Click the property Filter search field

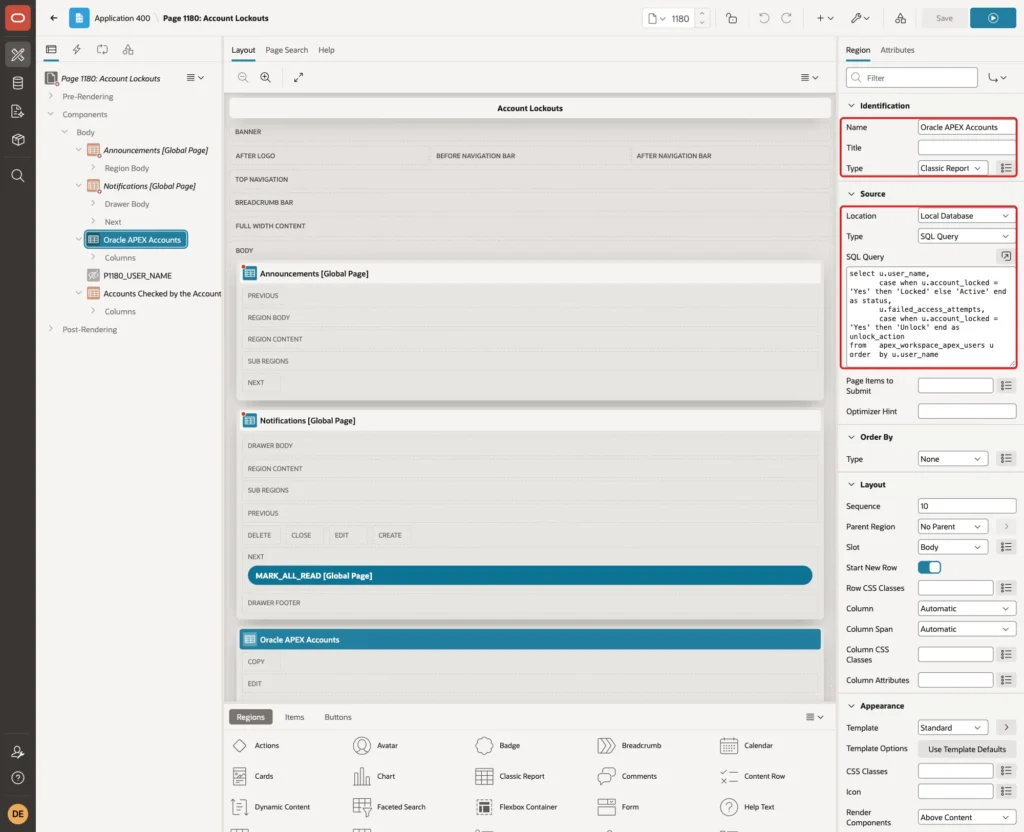[x=912, y=78]
